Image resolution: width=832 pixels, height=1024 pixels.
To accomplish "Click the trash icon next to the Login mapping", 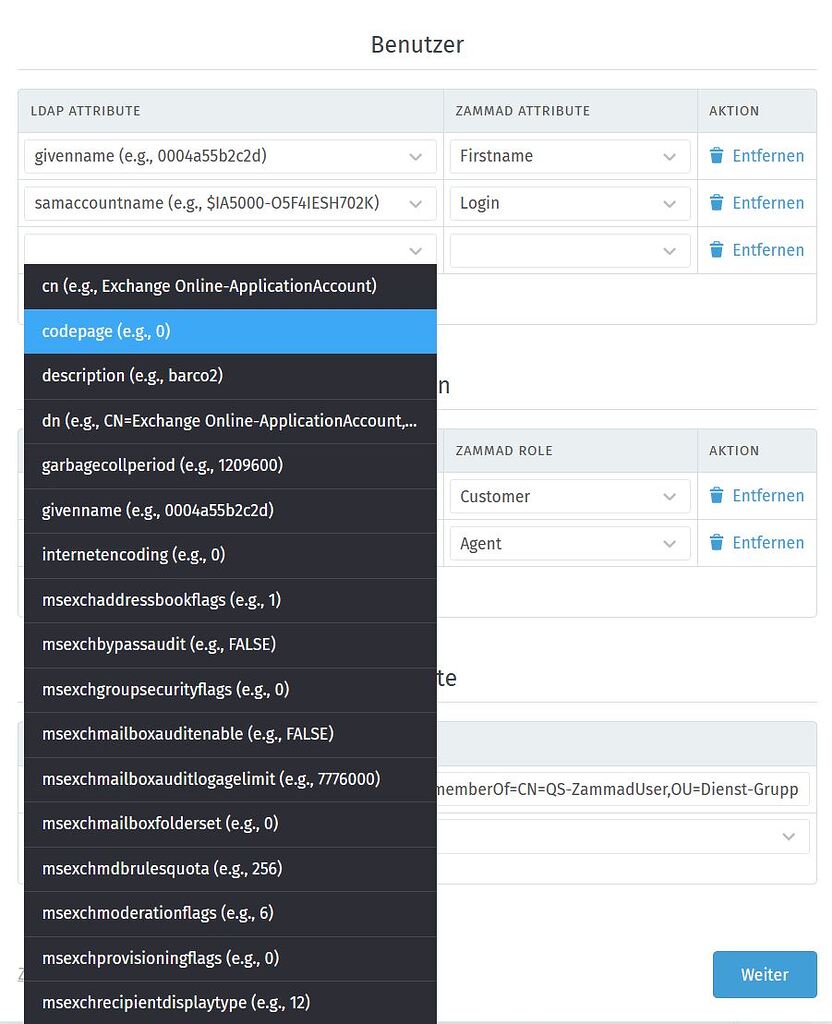I will click(717, 203).
